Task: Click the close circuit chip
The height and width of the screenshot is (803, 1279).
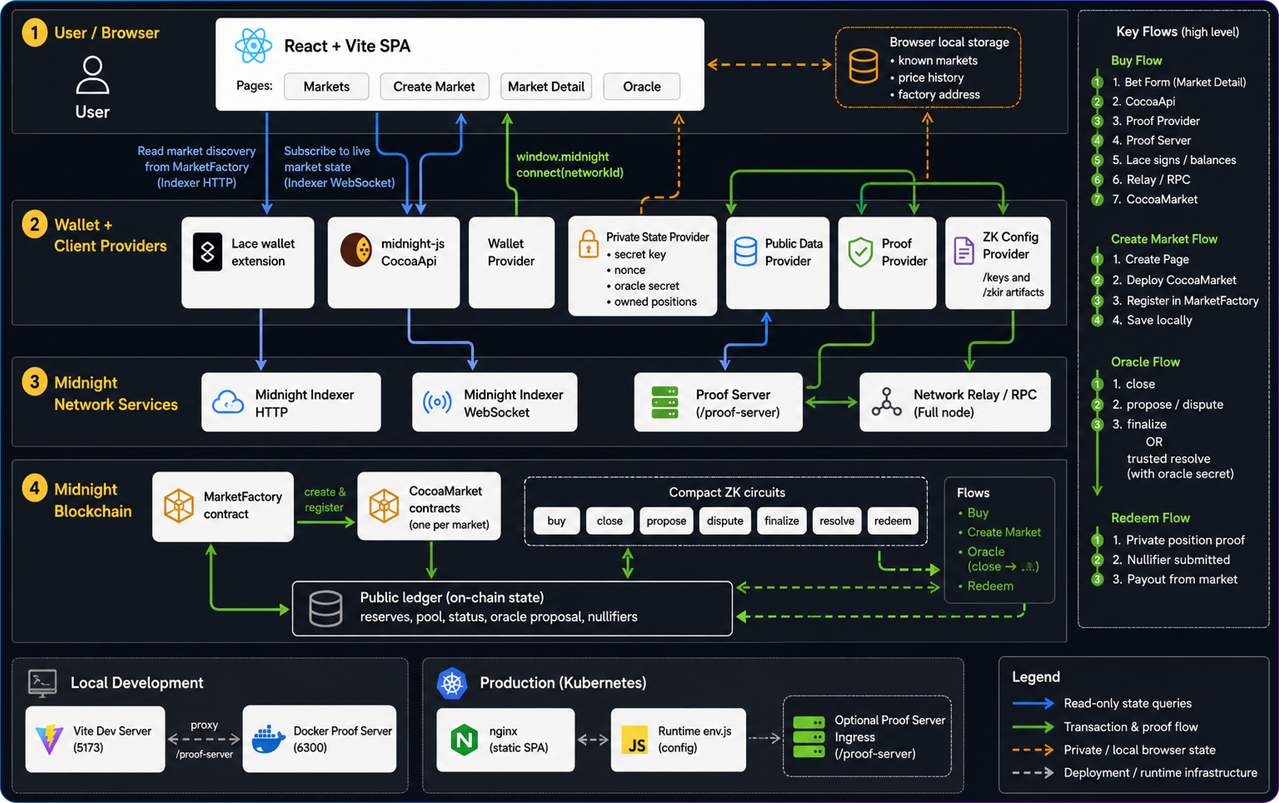Action: pyautogui.click(x=610, y=521)
